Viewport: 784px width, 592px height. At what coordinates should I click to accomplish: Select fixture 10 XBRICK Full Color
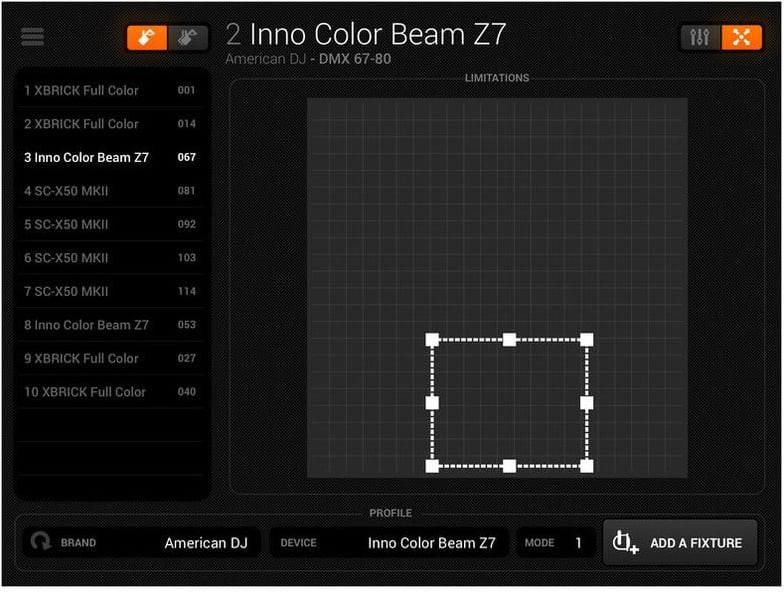[x=110, y=392]
